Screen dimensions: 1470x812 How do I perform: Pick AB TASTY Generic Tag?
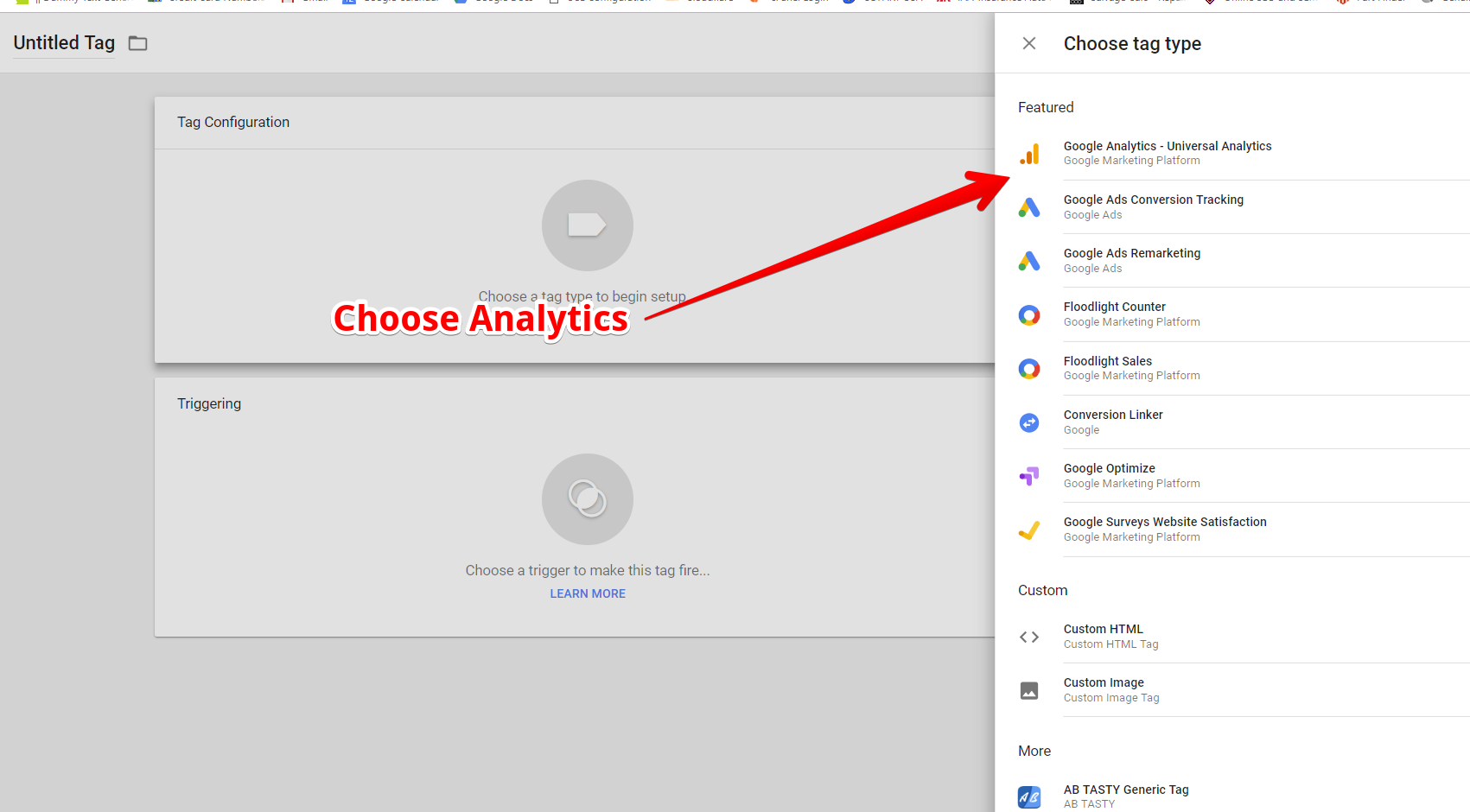pos(1232,796)
